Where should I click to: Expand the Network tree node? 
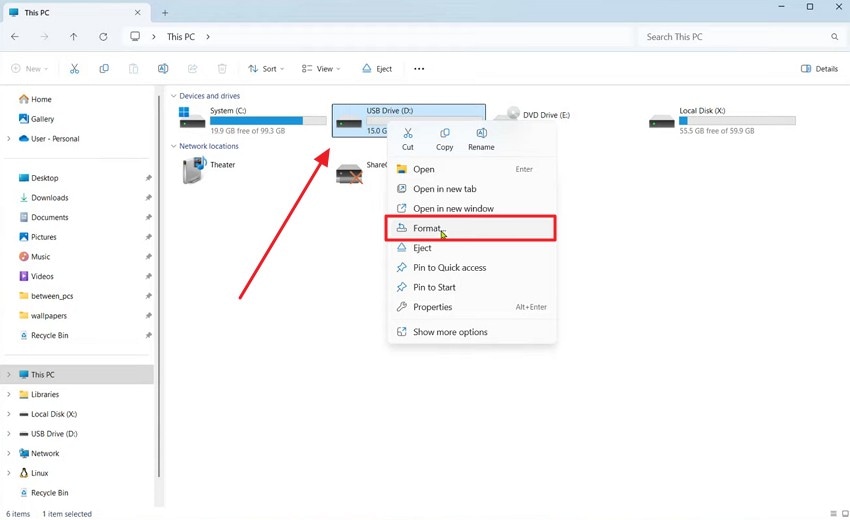tap(9, 453)
